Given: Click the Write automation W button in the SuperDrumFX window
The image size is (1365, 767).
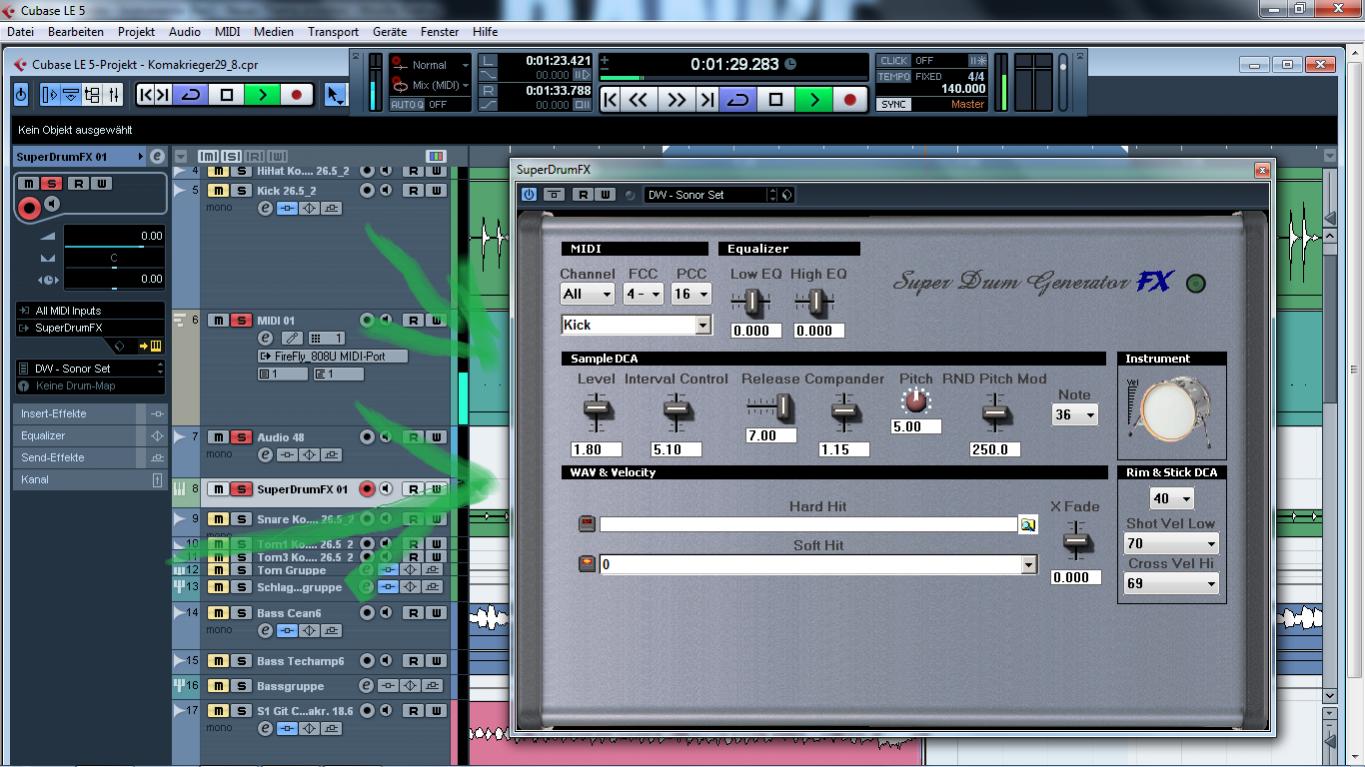Looking at the screenshot, I should [604, 194].
